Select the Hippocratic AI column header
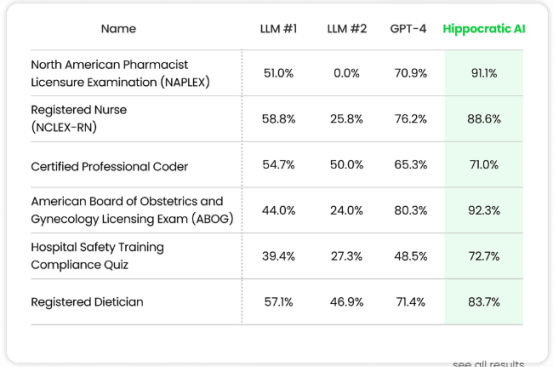 click(484, 29)
